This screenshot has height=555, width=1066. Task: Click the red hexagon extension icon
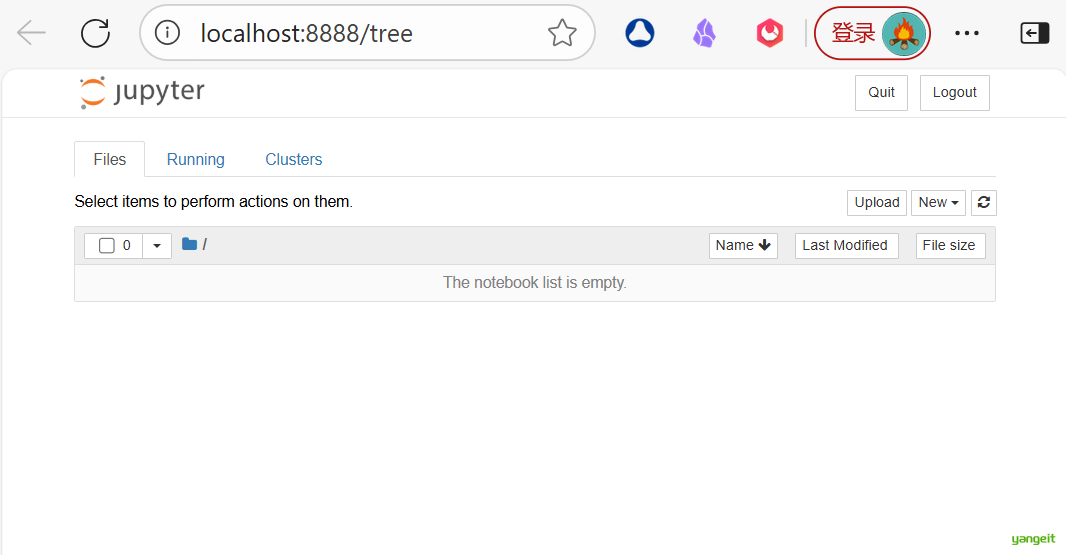(x=769, y=33)
